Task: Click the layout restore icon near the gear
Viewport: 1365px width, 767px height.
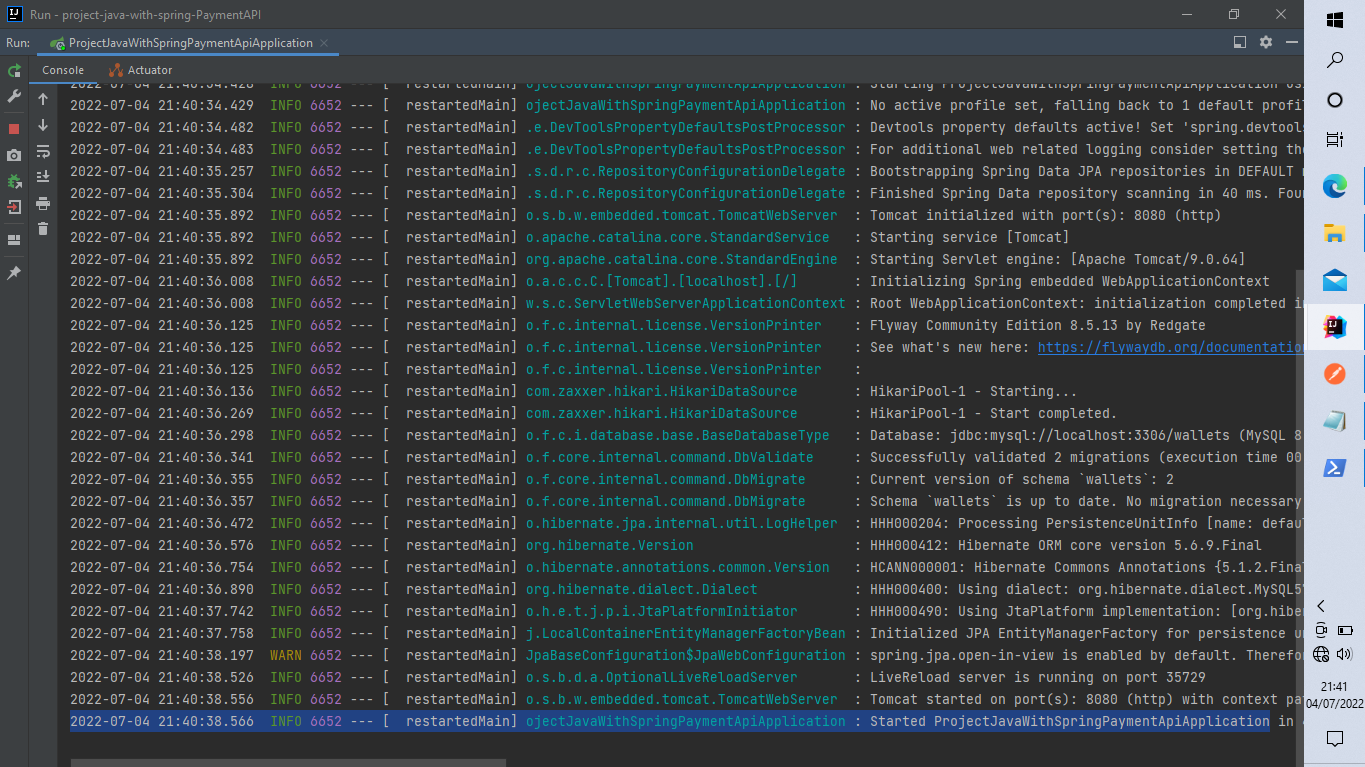Action: click(1240, 42)
